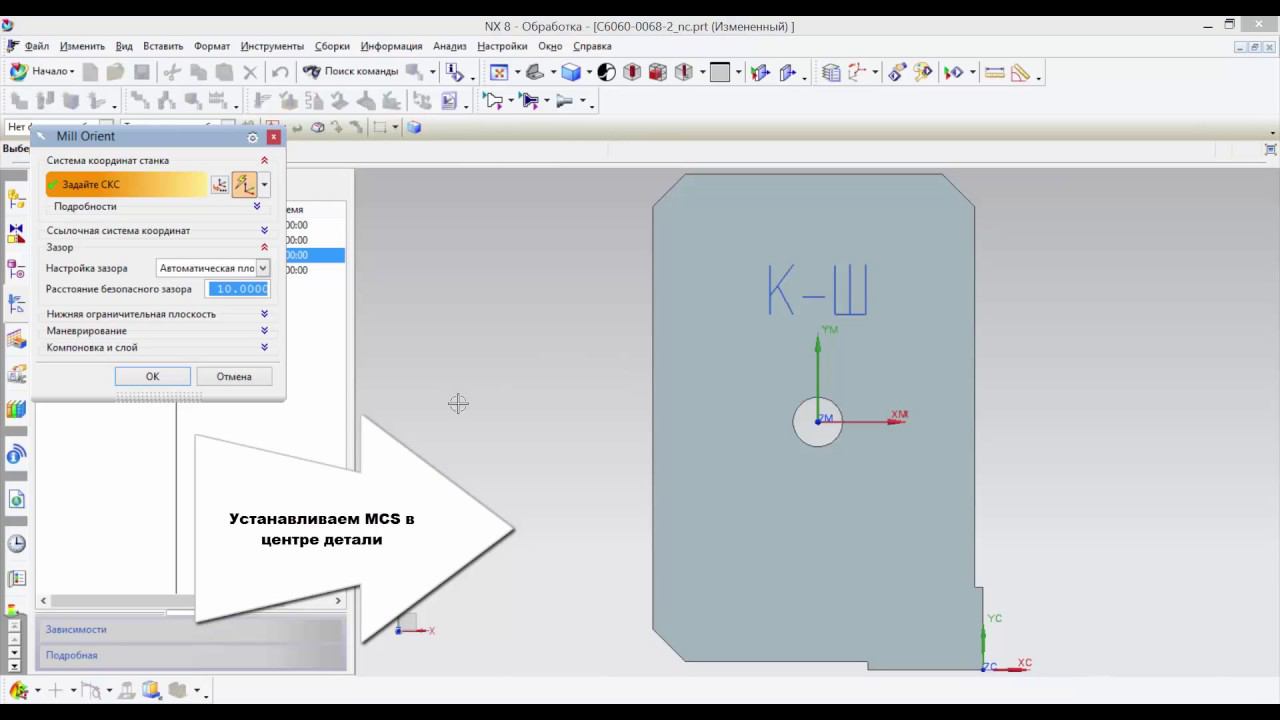Open the Информация menu
The width and height of the screenshot is (1280, 720).
click(x=391, y=46)
